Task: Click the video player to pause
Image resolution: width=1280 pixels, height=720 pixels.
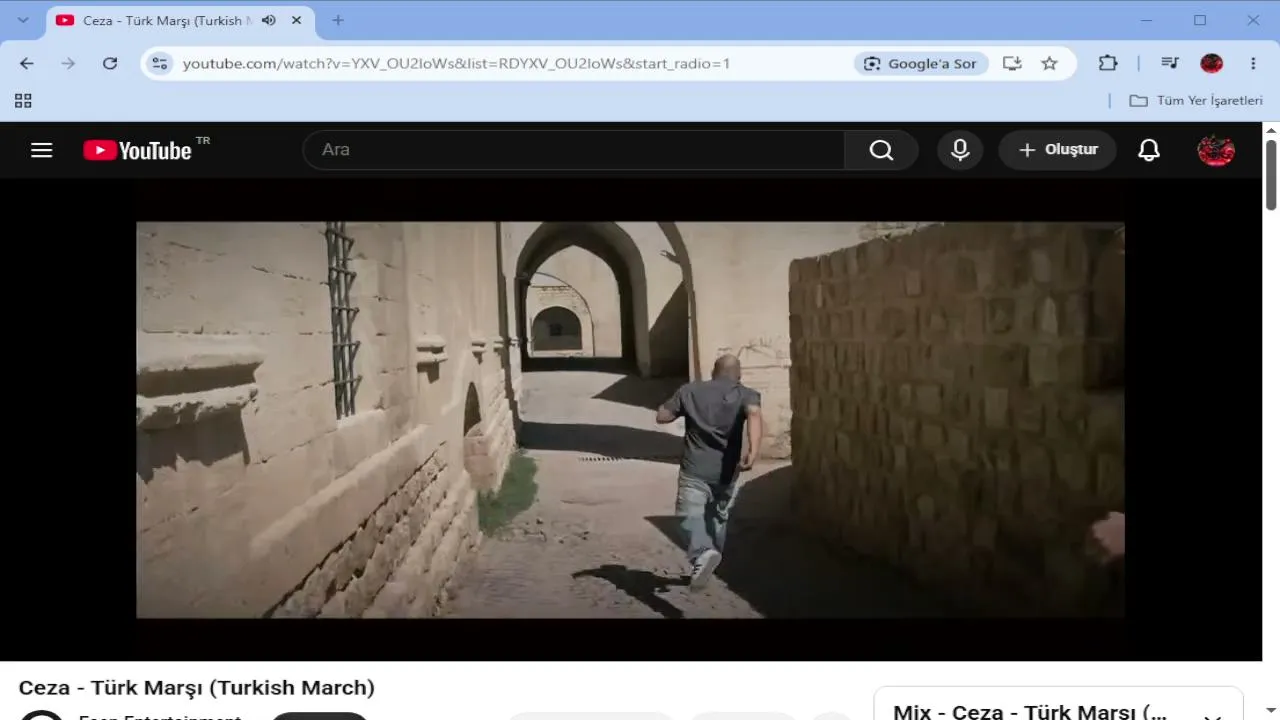Action: [630, 420]
